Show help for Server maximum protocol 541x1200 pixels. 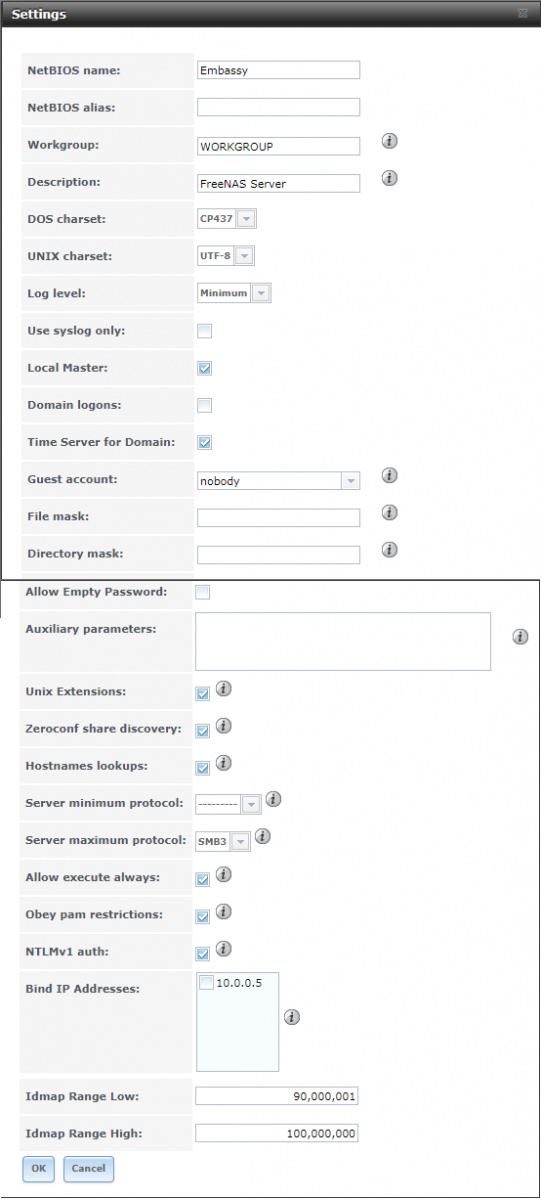[261, 837]
